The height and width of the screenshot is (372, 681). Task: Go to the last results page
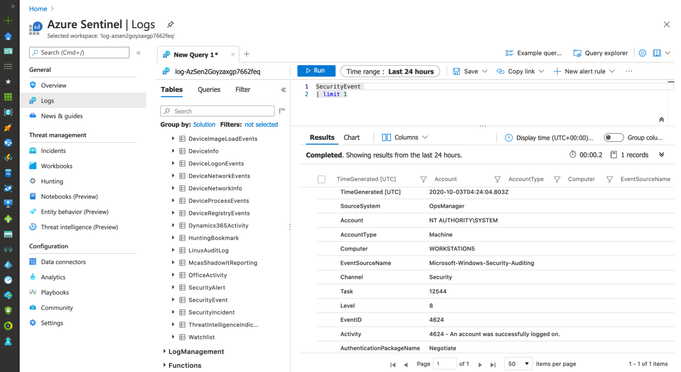coord(493,365)
